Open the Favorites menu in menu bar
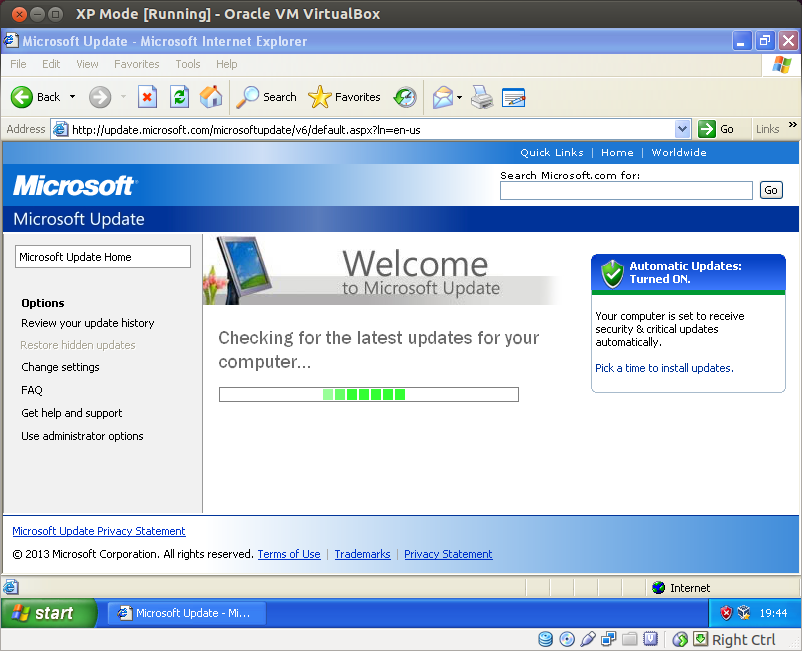 (x=137, y=64)
